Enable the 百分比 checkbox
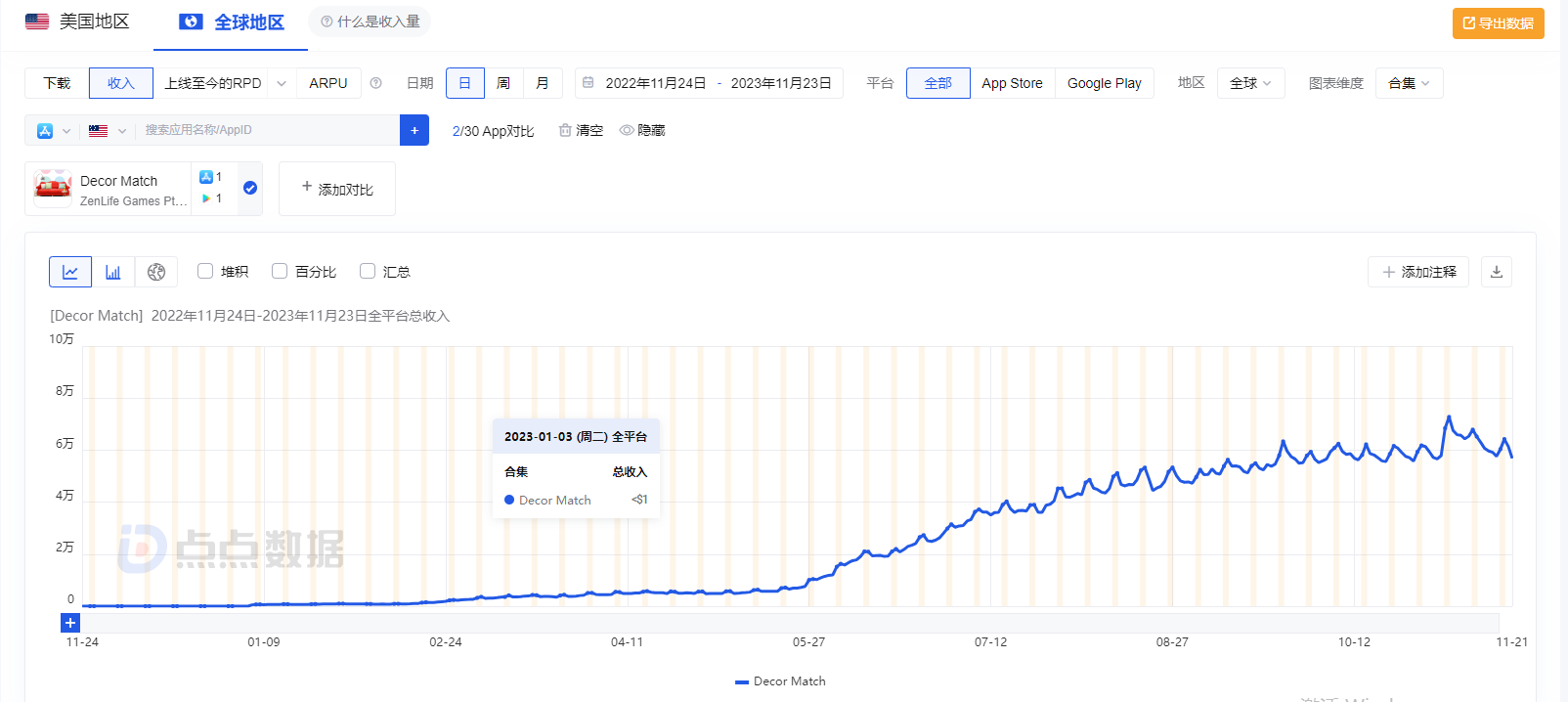This screenshot has width=1568, height=702. pos(280,271)
